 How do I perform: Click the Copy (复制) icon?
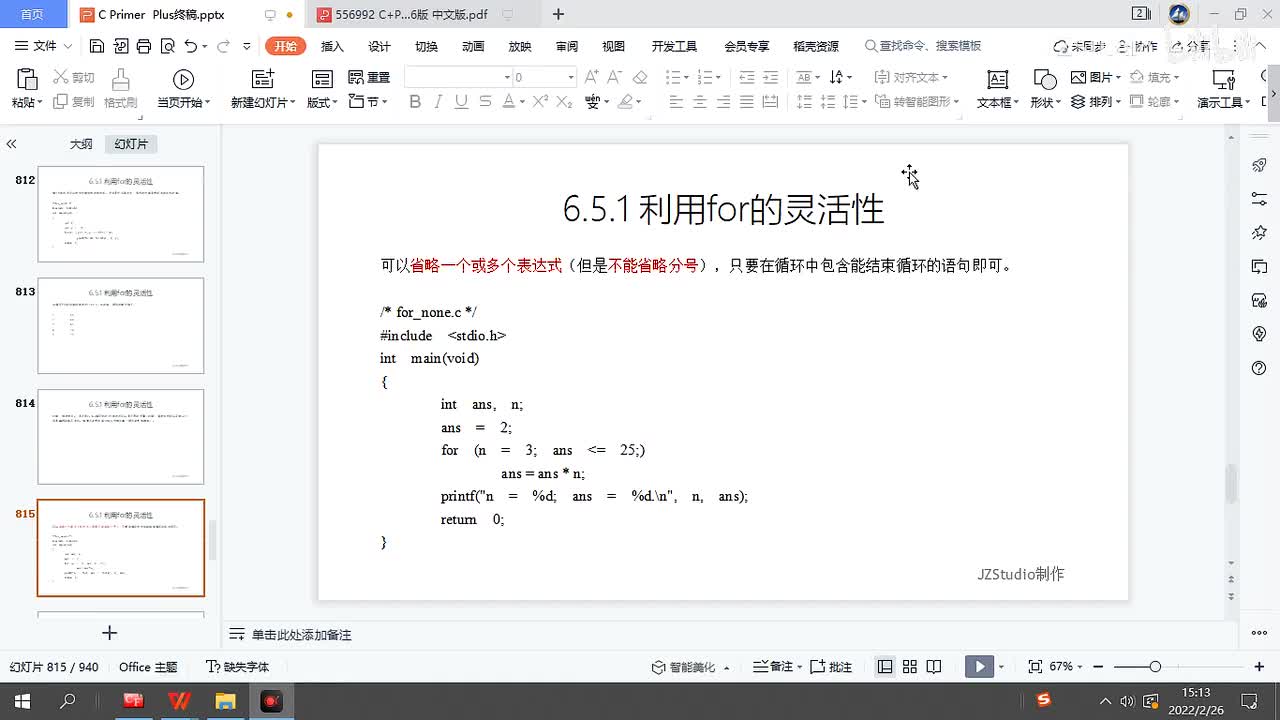[x=60, y=101]
